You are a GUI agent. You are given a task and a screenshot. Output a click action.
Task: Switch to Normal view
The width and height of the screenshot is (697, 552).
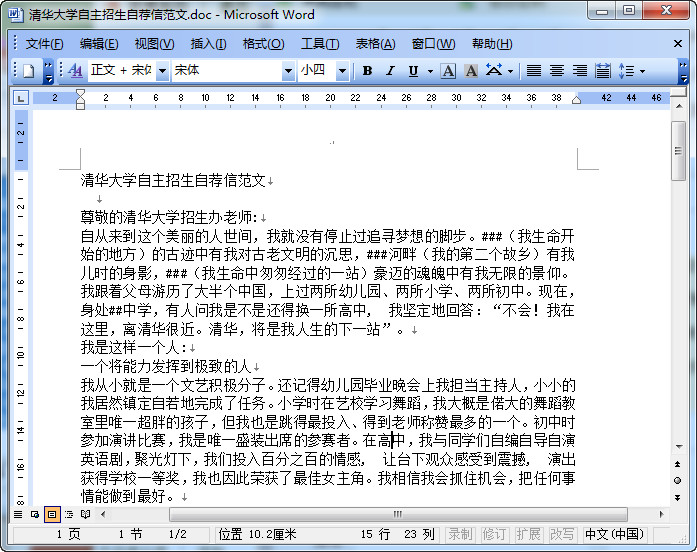click(x=18, y=515)
